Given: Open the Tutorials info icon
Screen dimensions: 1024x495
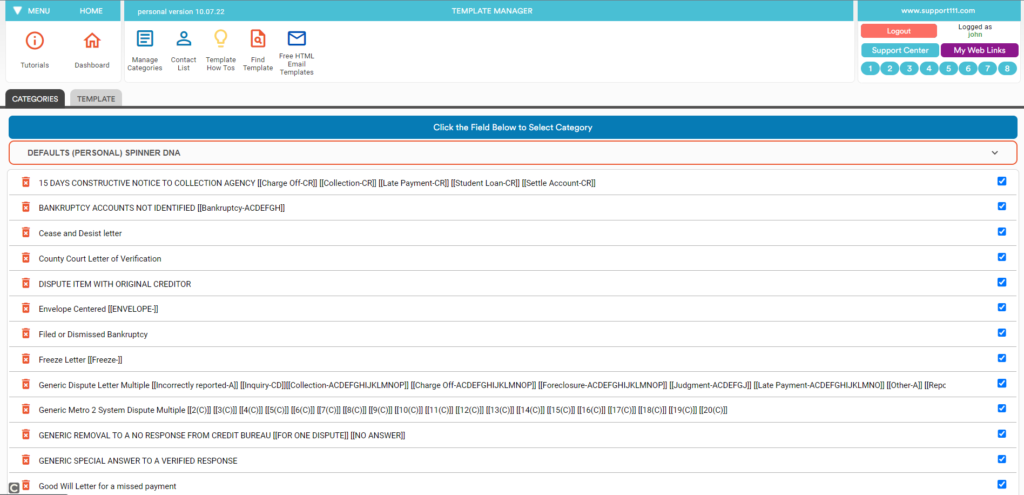Looking at the screenshot, I should pos(35,40).
